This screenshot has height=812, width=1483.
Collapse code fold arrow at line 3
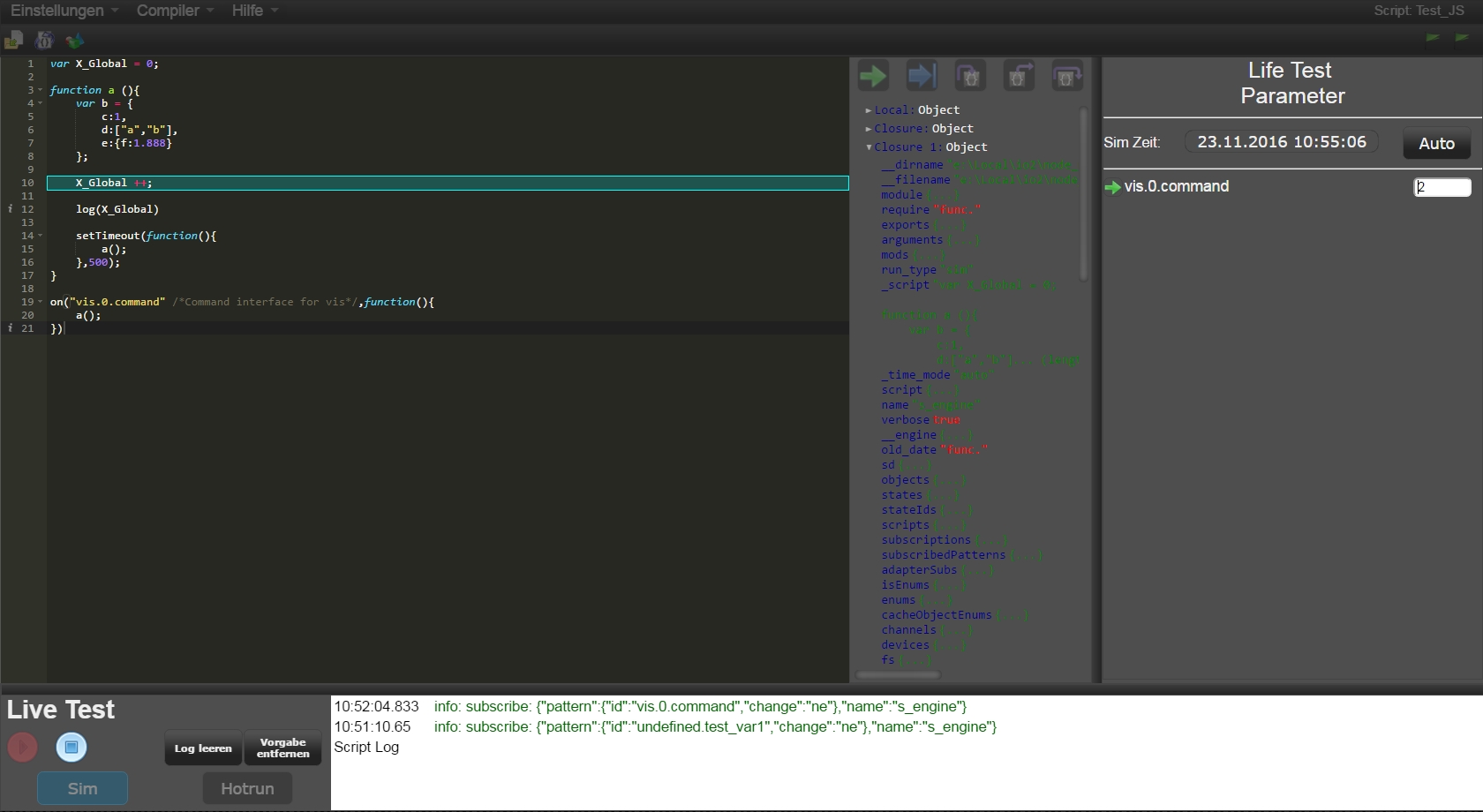tap(40, 90)
